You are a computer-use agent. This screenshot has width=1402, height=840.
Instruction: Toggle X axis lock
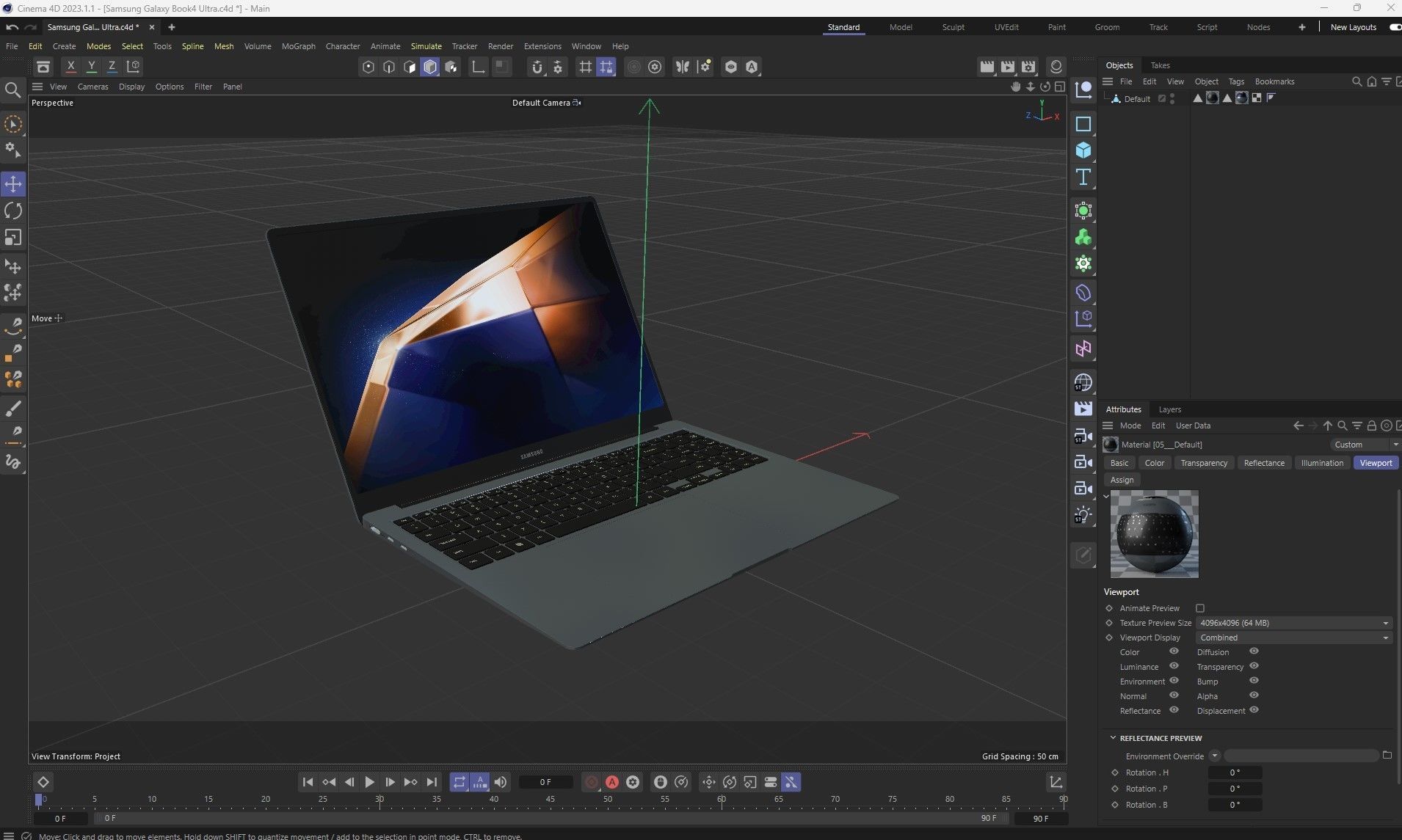tap(70, 66)
